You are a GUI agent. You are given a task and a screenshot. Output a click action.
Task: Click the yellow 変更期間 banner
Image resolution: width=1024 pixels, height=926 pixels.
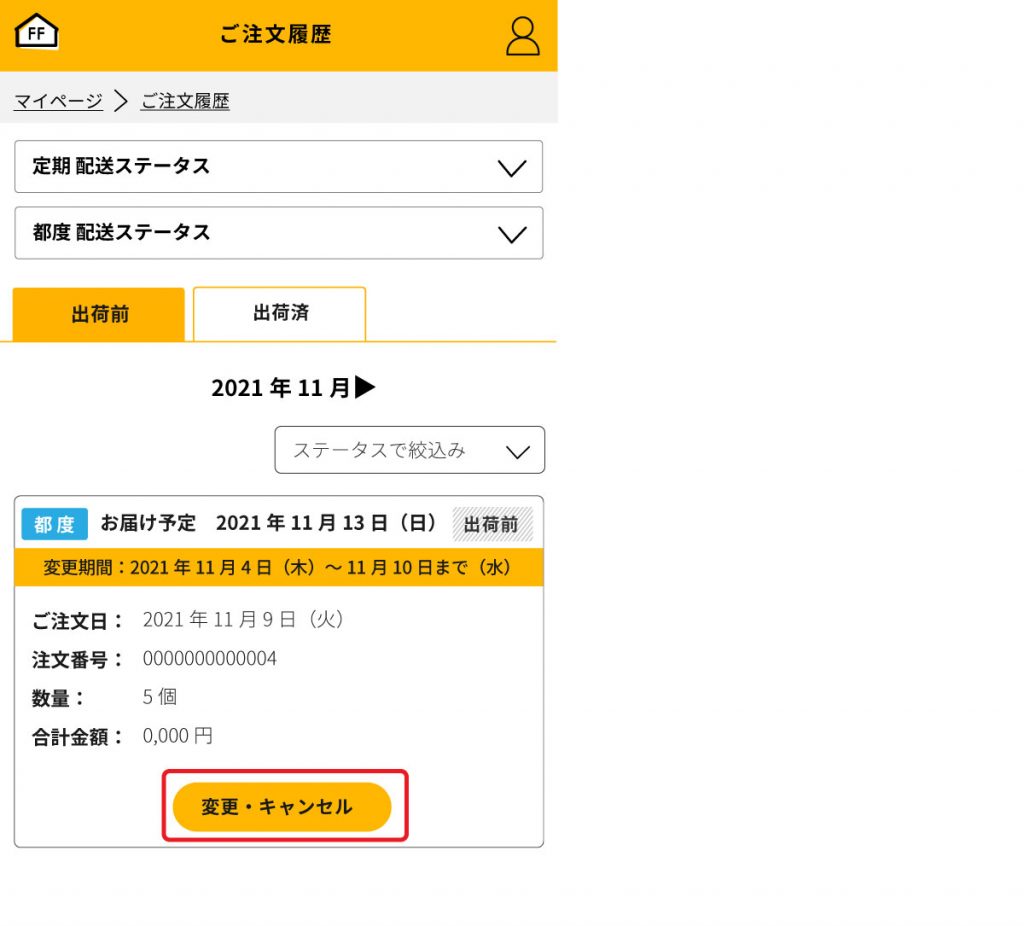(x=278, y=568)
